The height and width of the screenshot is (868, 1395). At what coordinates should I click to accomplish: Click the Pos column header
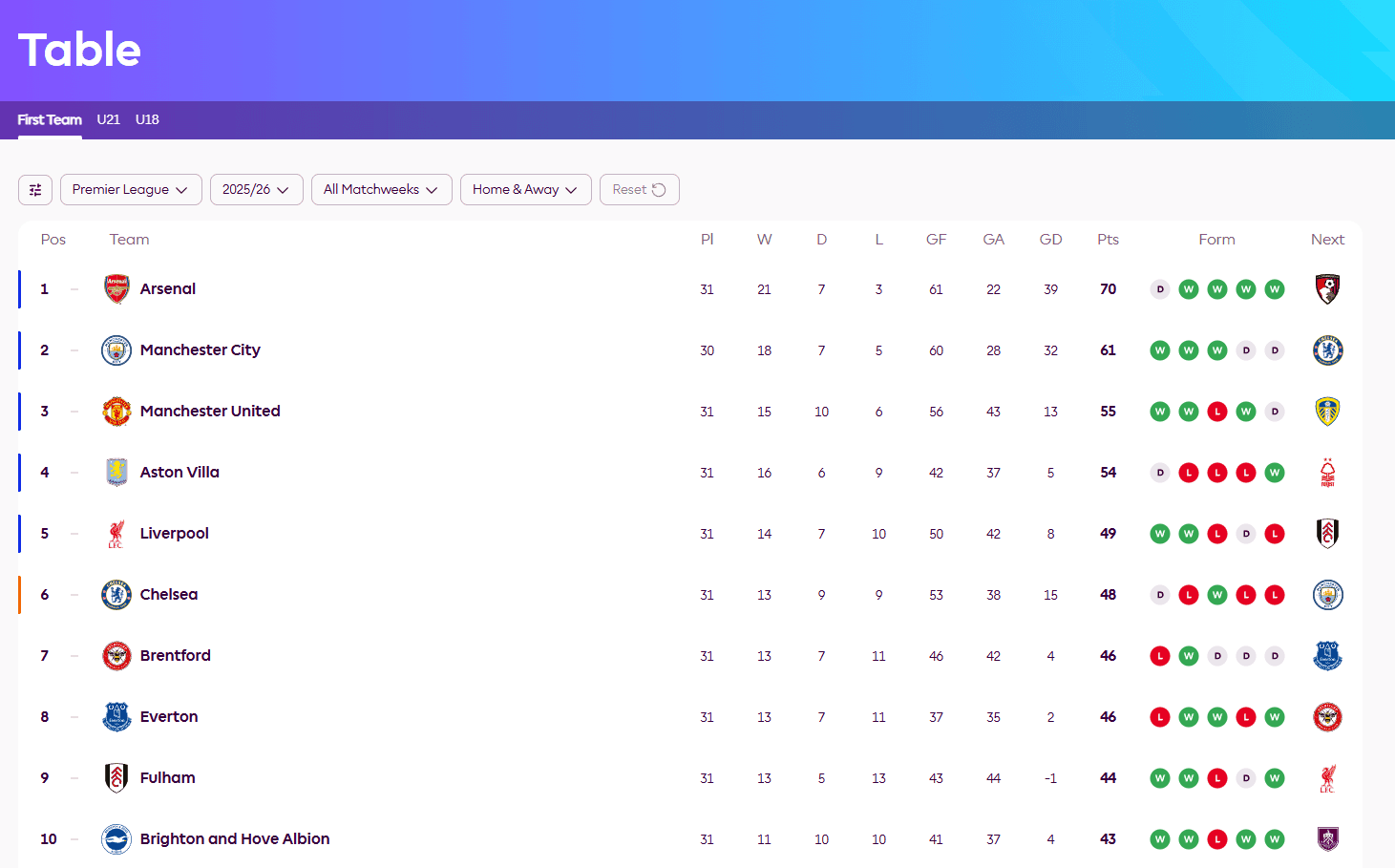[x=53, y=240]
